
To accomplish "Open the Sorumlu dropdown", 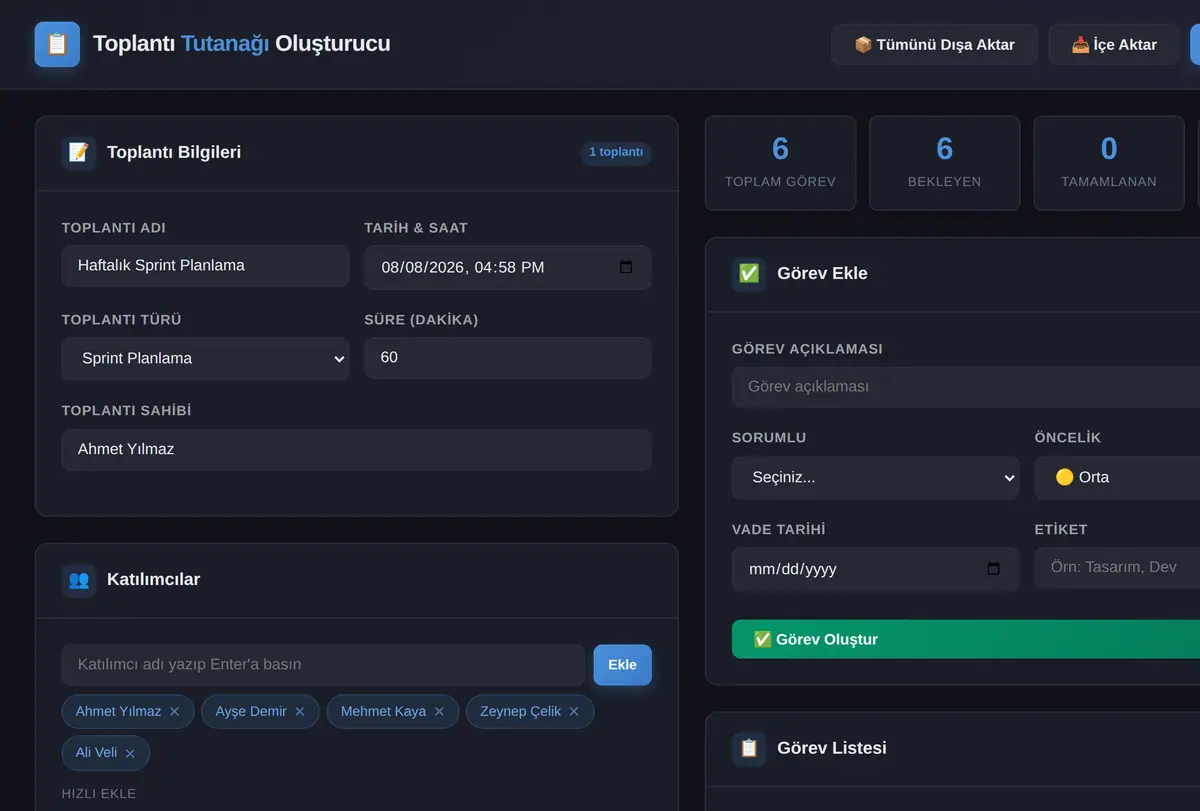I will point(876,478).
